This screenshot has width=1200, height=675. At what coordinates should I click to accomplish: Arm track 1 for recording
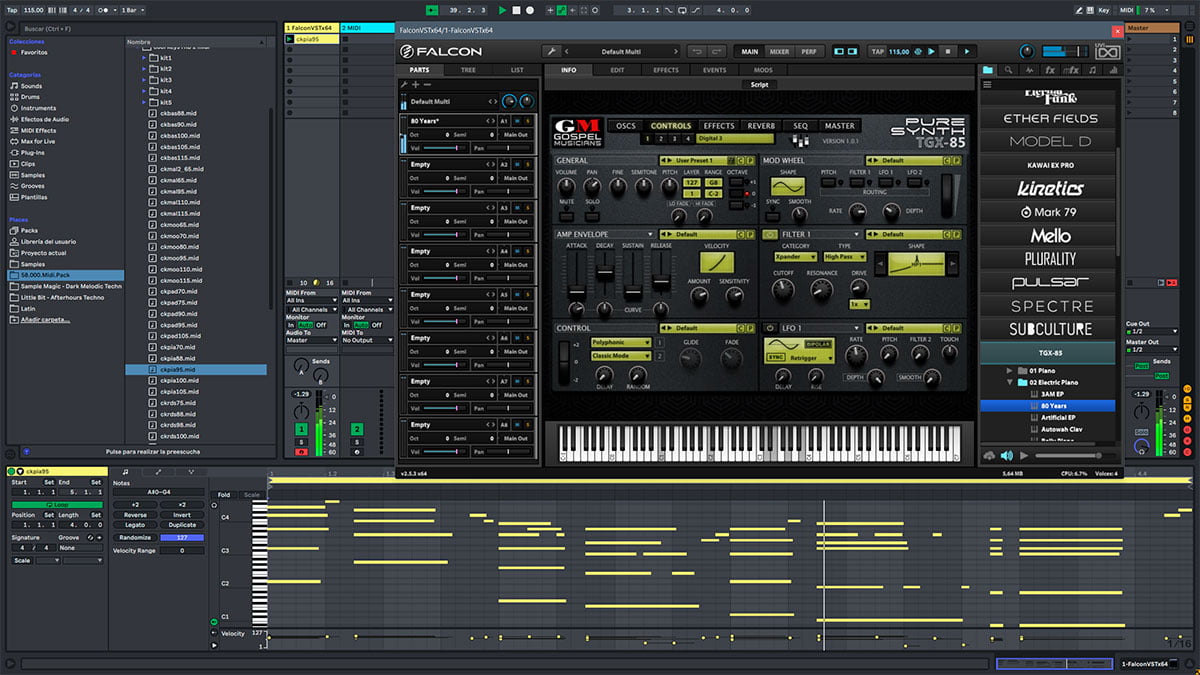coord(300,452)
